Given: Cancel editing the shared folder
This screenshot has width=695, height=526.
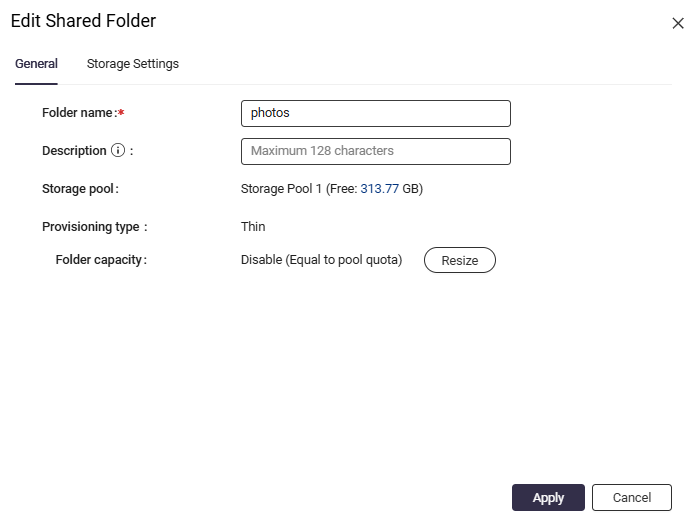Looking at the screenshot, I should click(631, 498).
